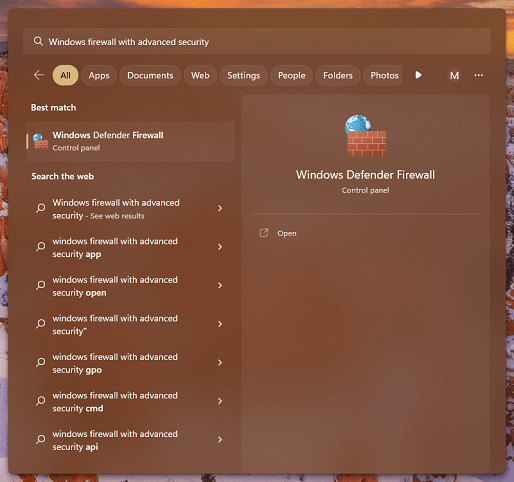Viewport: 514px width, 482px height.
Task: Click the Windows Defender Firewall title in preview pane
Action: [365, 175]
